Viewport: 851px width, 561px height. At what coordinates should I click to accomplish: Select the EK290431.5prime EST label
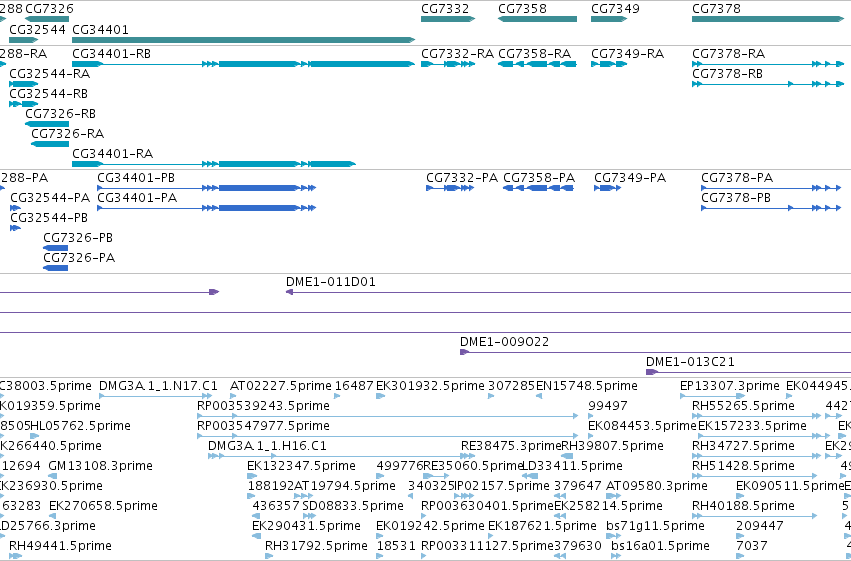[306, 526]
